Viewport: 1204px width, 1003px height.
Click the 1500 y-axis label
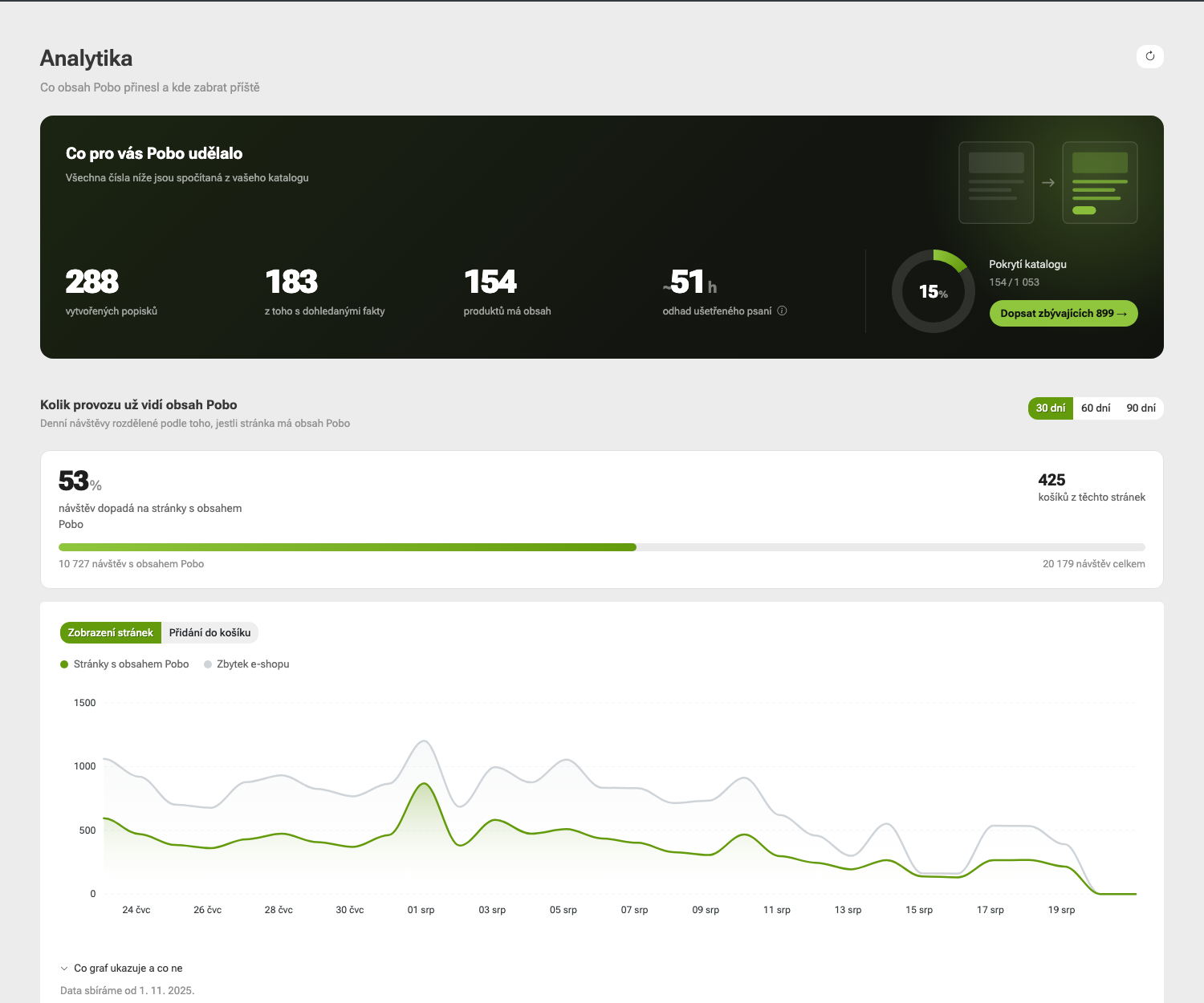[84, 703]
